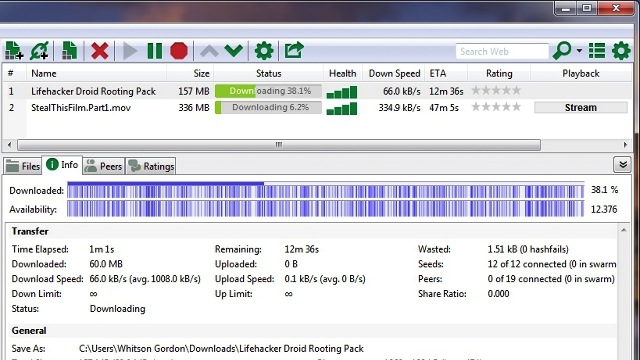Switch to the Peers tab
This screenshot has width=640, height=360.
(104, 166)
